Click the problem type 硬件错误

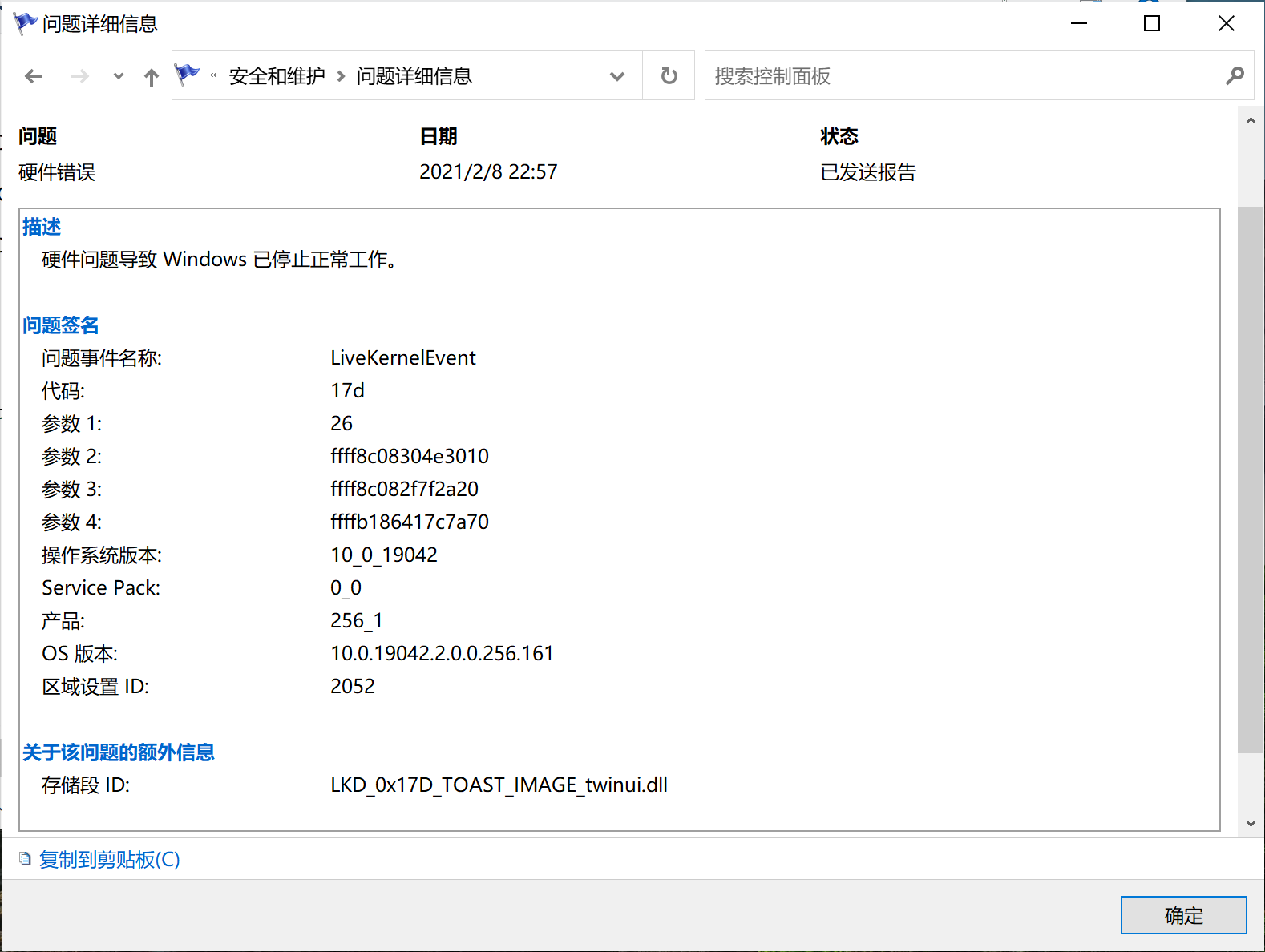57,172
